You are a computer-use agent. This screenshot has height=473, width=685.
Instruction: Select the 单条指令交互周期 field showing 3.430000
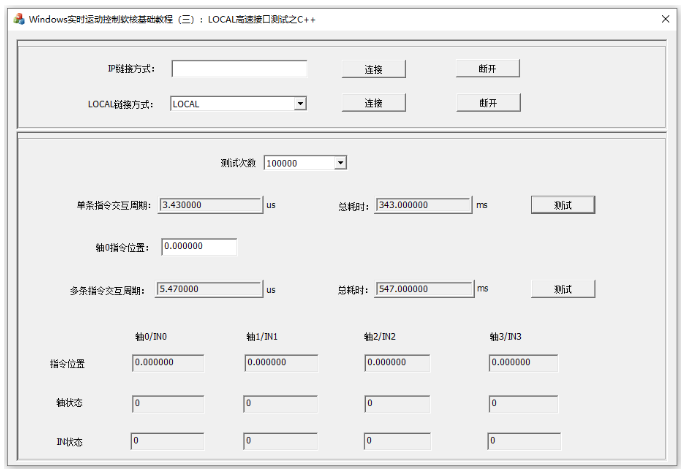tap(211, 205)
